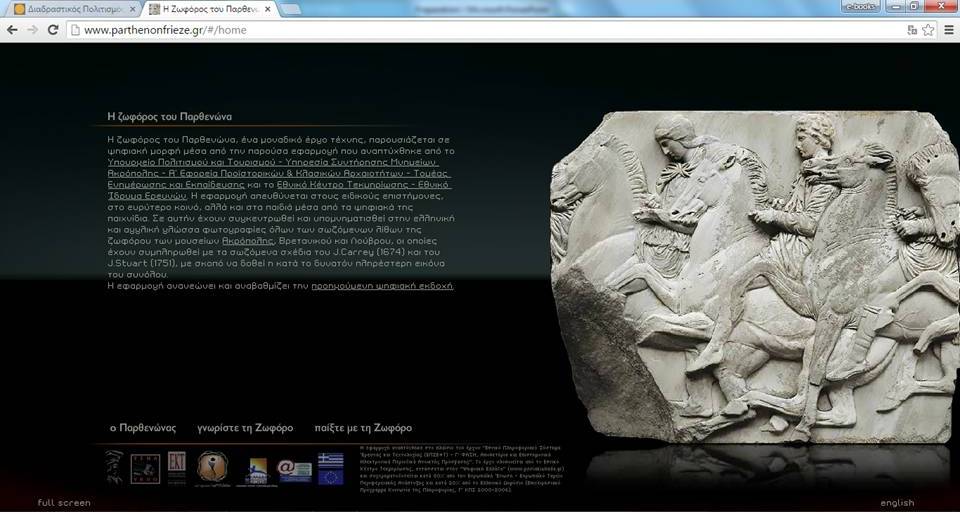Click the Information Society @ logo
960x514 pixels.
click(295, 469)
